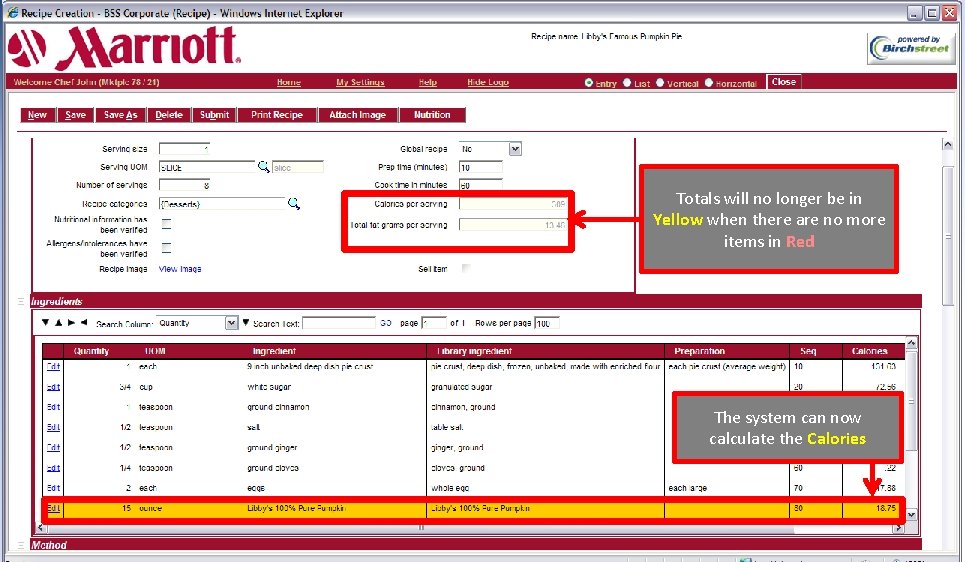Open Recipe categories lookup magnifier

pyautogui.click(x=294, y=203)
